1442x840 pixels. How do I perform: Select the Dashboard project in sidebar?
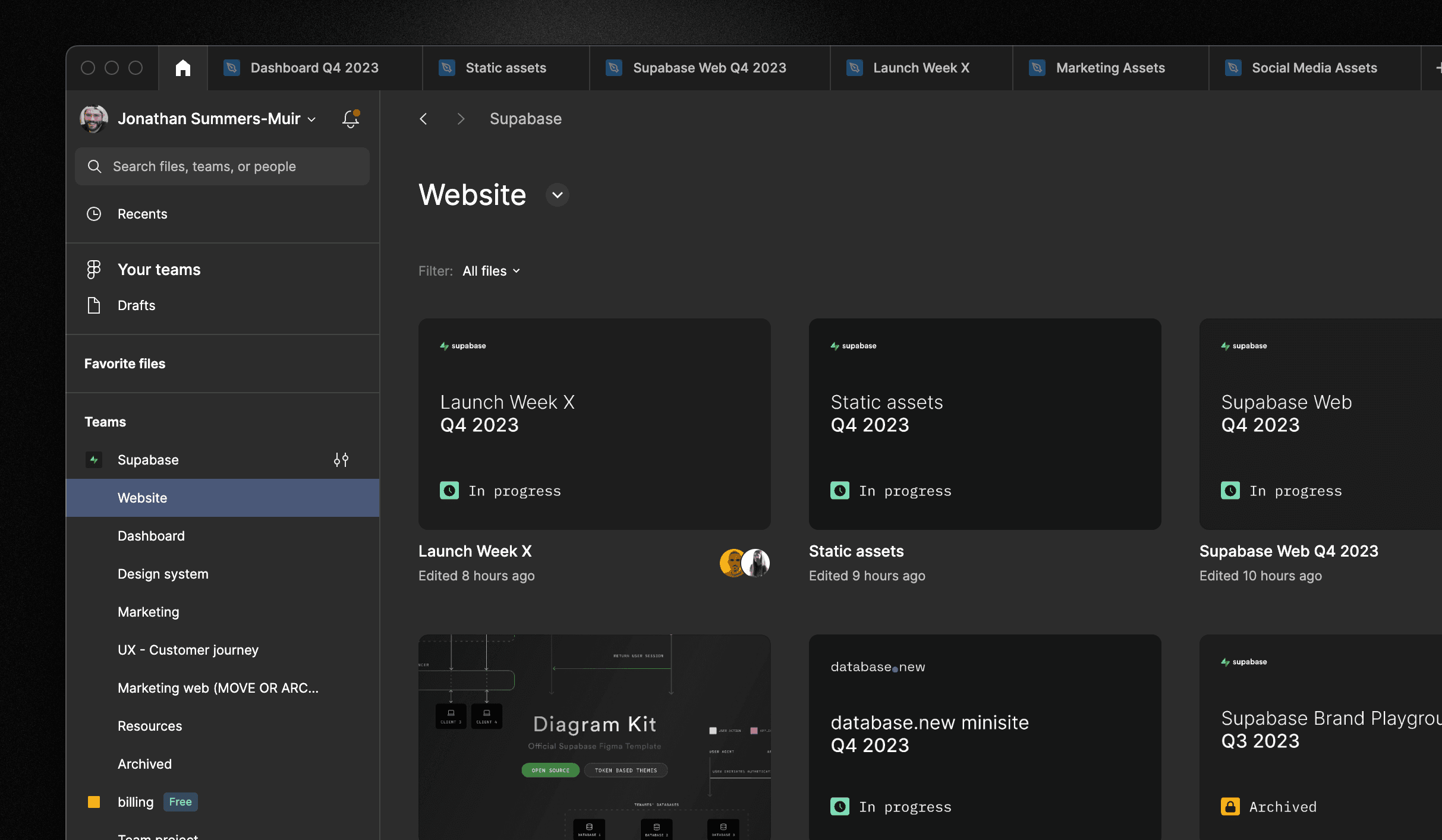222,536
